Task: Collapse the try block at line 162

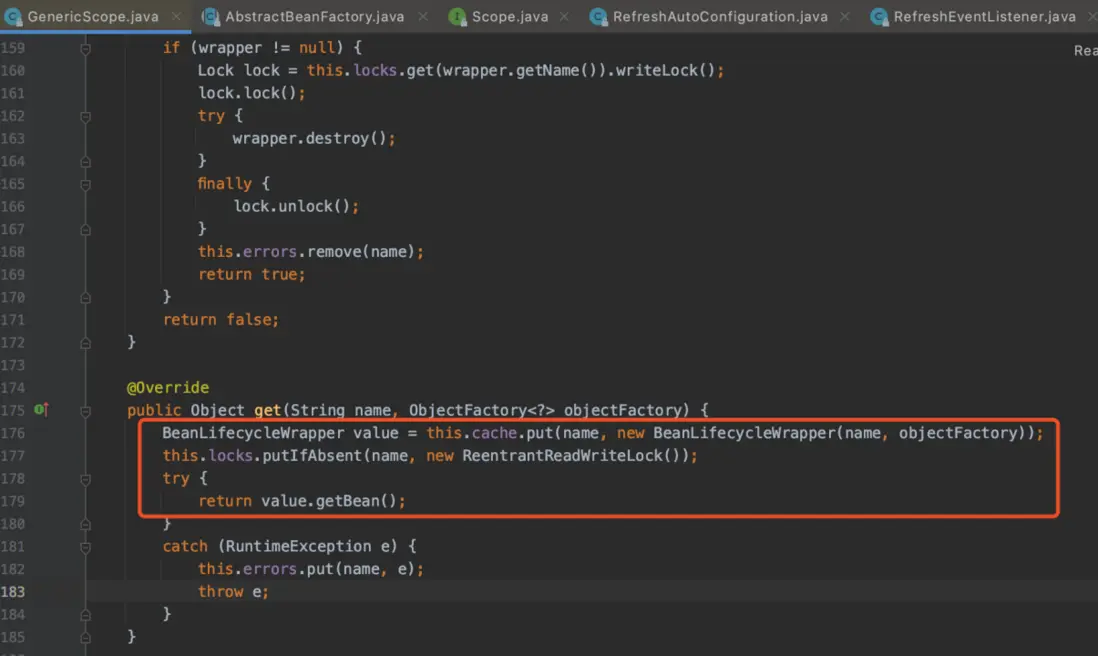Action: (x=85, y=116)
